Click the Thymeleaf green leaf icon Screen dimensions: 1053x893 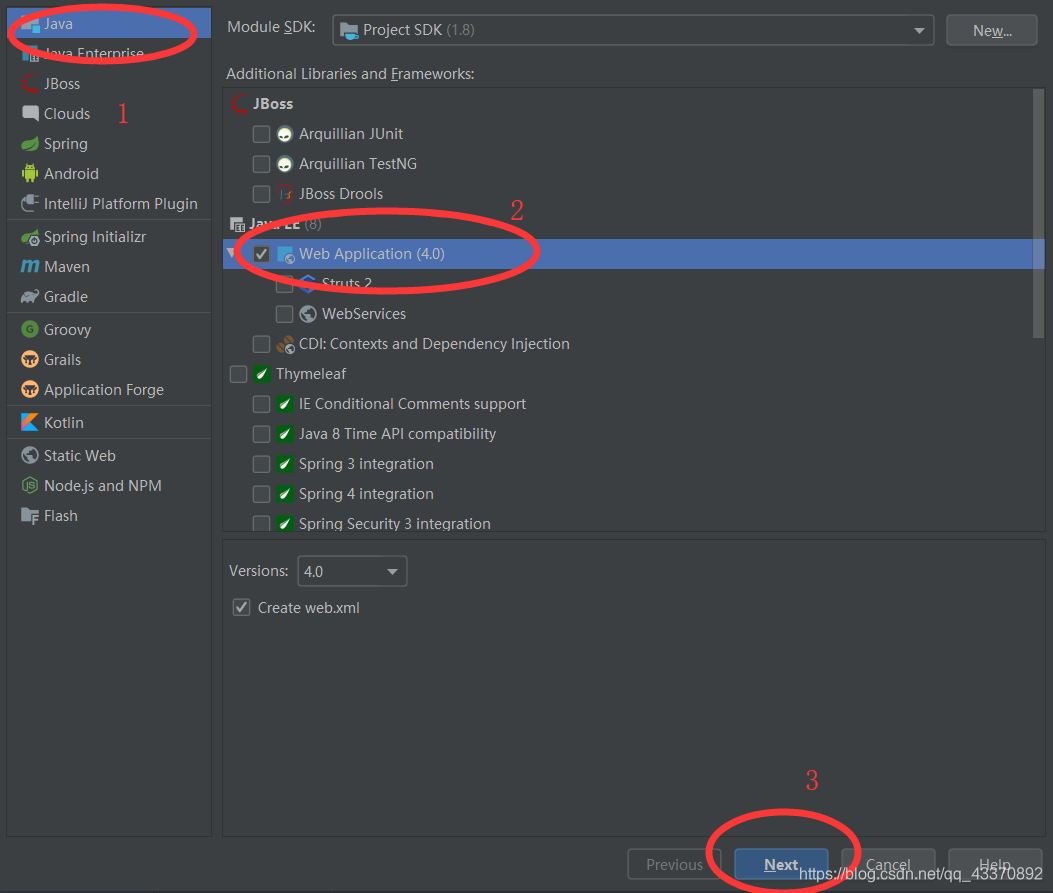coord(261,374)
